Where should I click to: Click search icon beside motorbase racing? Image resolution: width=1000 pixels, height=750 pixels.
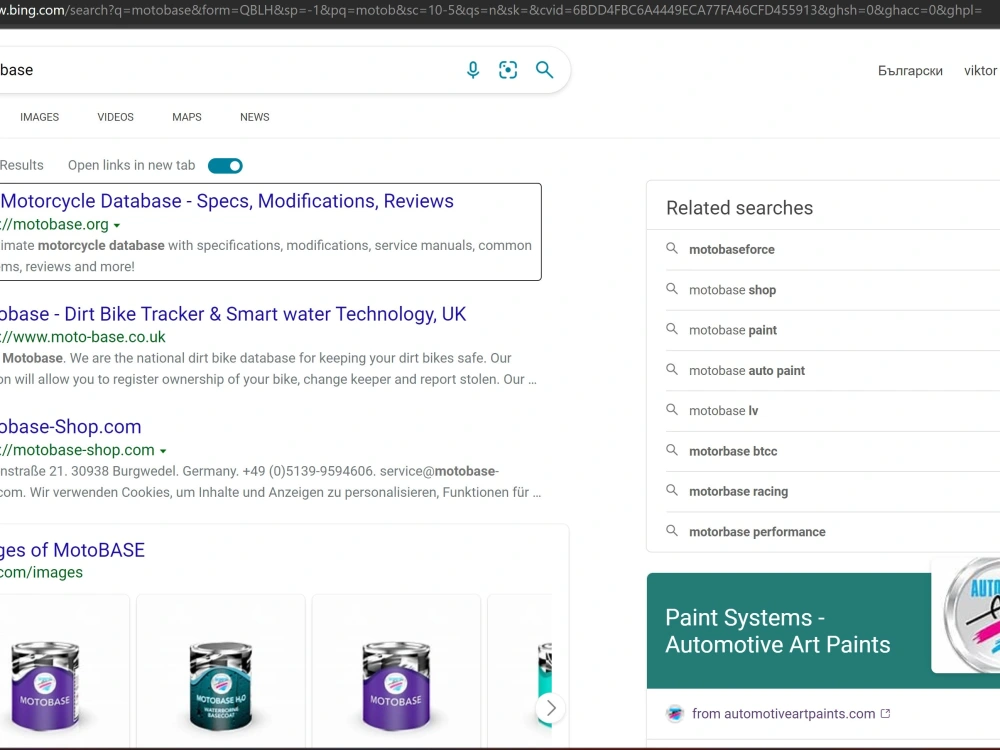tap(672, 490)
